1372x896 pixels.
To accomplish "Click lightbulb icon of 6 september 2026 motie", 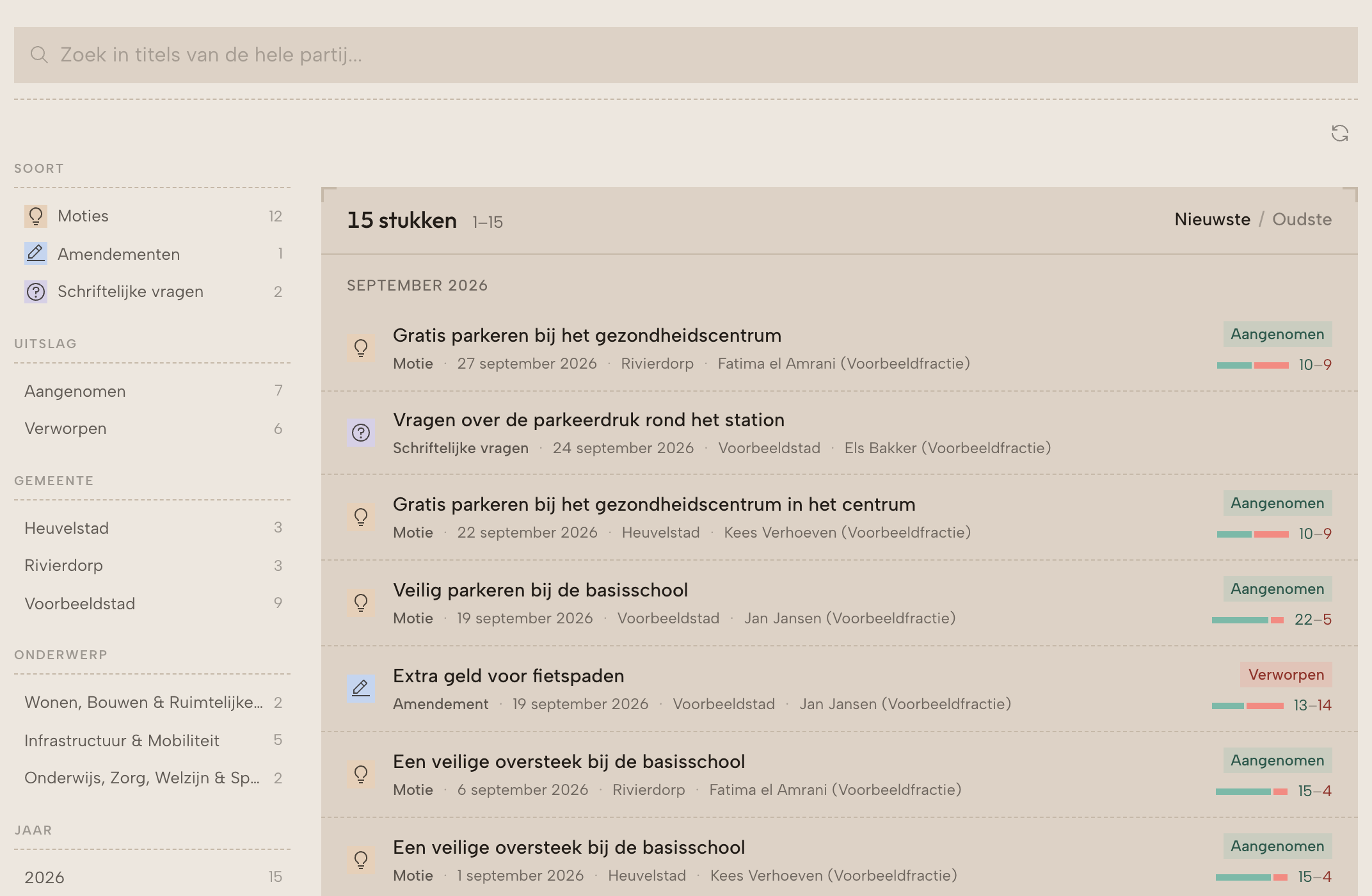I will [361, 774].
